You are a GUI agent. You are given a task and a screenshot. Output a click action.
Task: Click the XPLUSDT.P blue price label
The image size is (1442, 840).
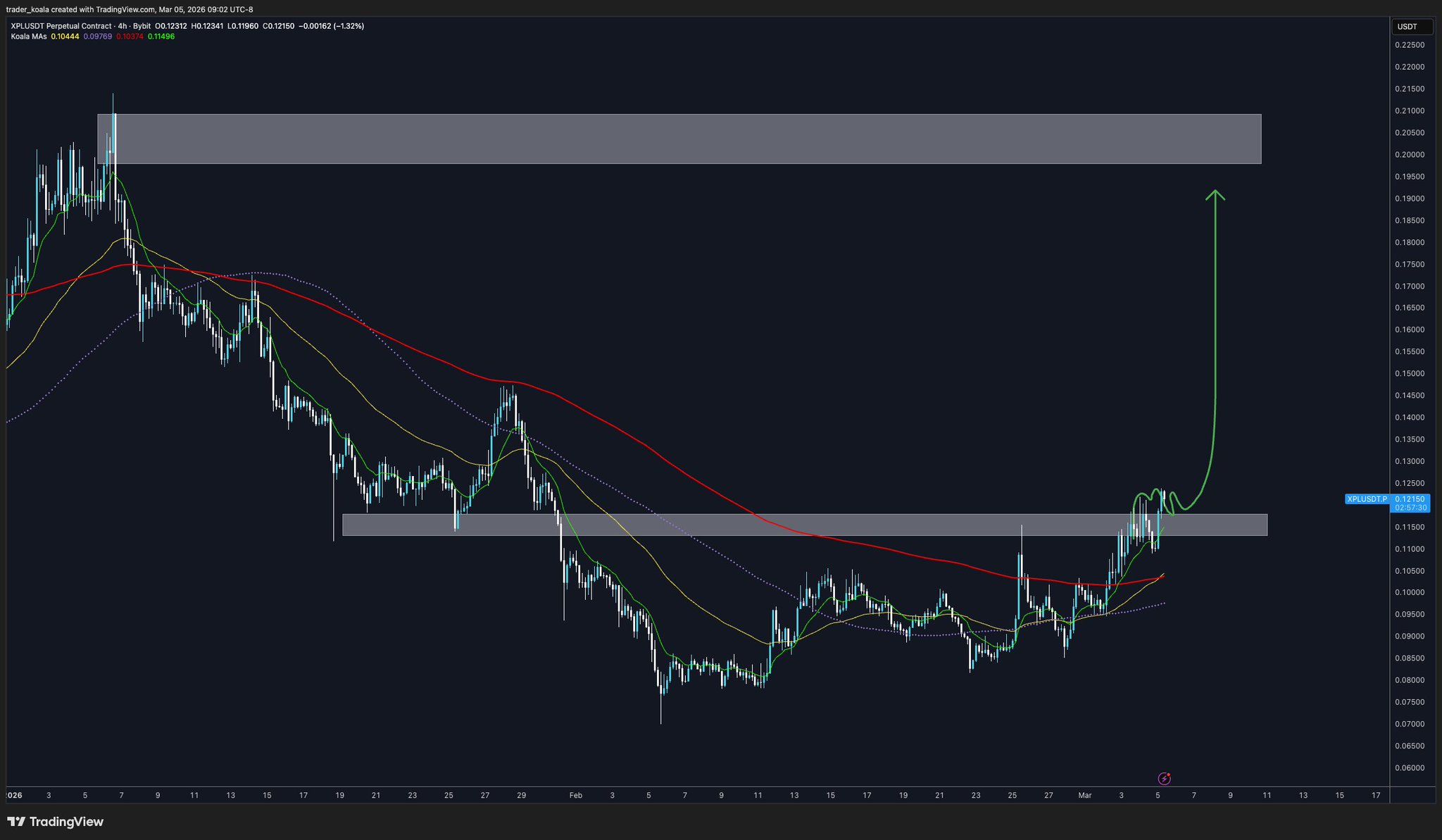point(1367,499)
